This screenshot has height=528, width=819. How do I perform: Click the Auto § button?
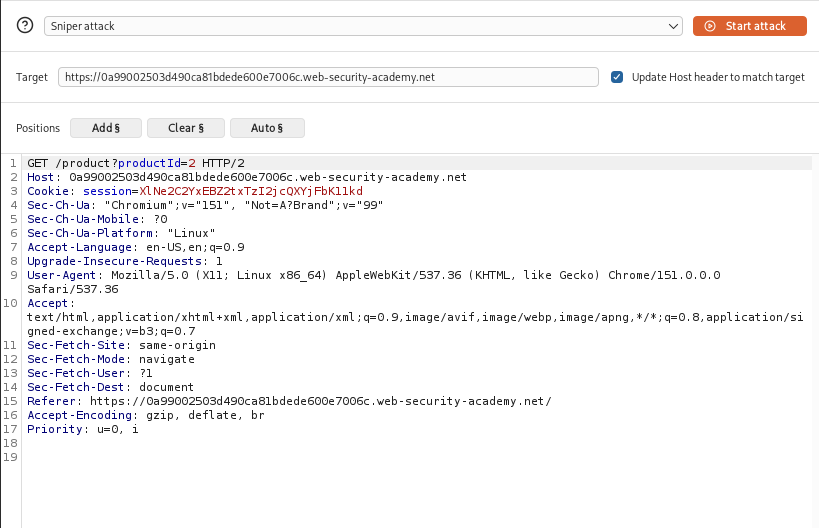(267, 128)
